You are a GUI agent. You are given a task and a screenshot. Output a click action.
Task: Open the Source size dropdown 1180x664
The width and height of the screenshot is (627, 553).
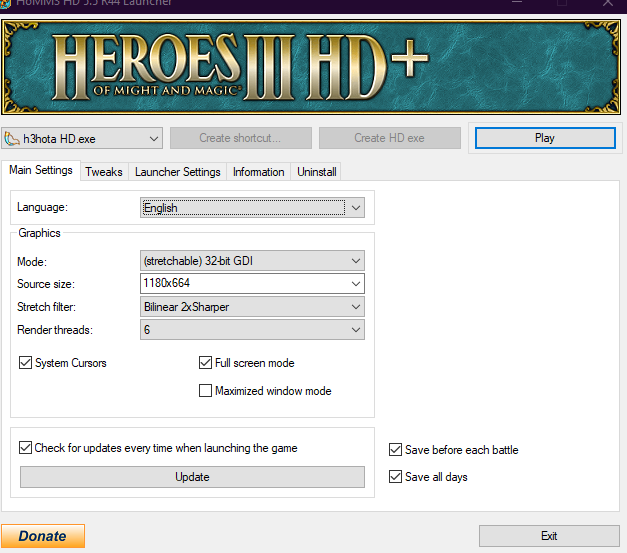click(252, 283)
